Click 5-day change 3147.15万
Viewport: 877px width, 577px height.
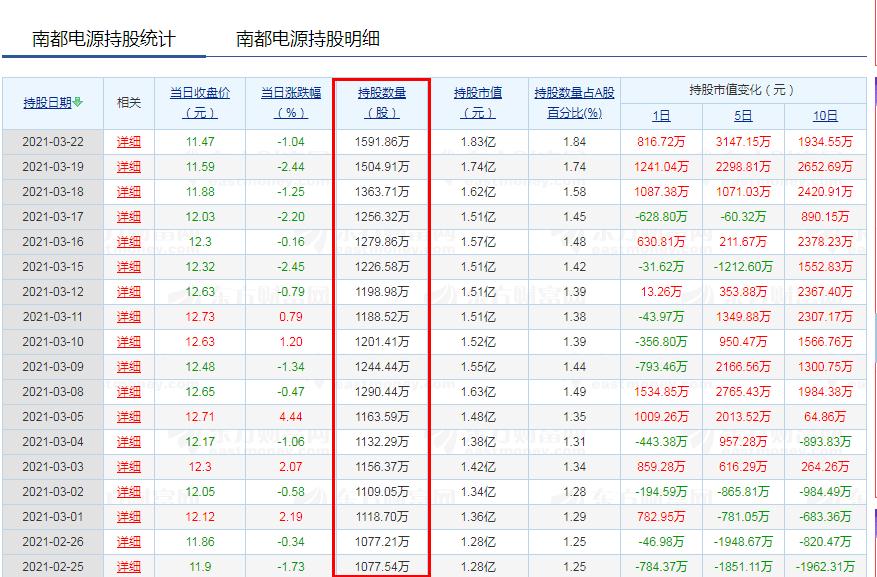tap(743, 142)
